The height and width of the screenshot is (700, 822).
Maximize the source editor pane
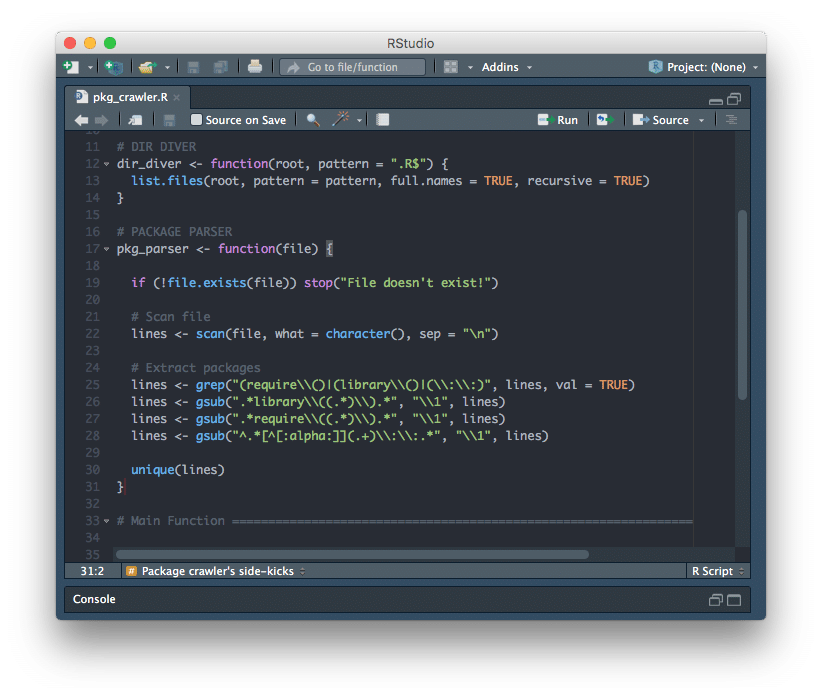tap(734, 99)
